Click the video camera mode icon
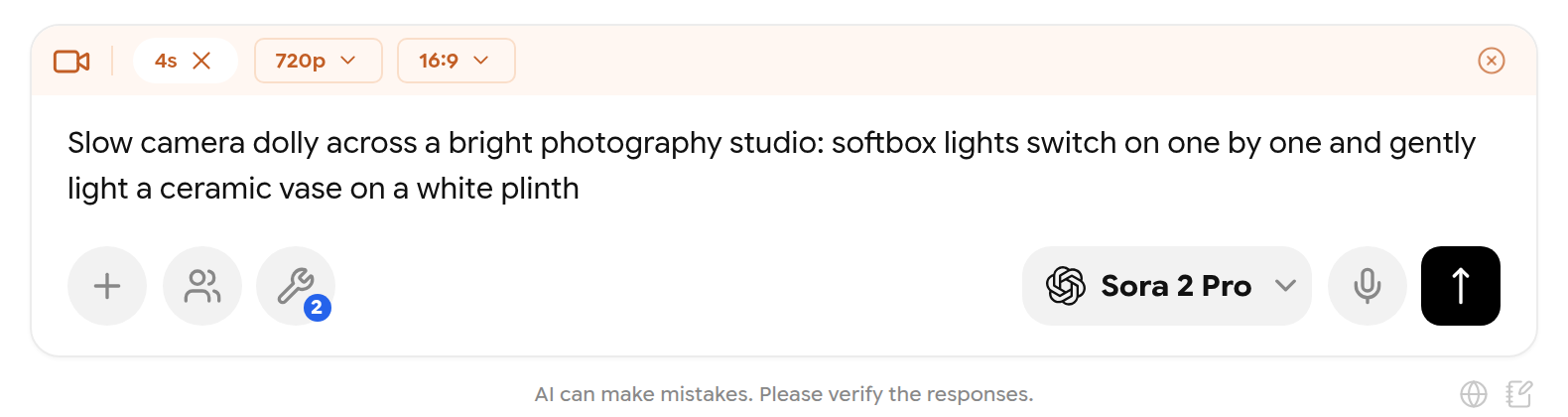This screenshot has width=1568, height=417. point(71,62)
